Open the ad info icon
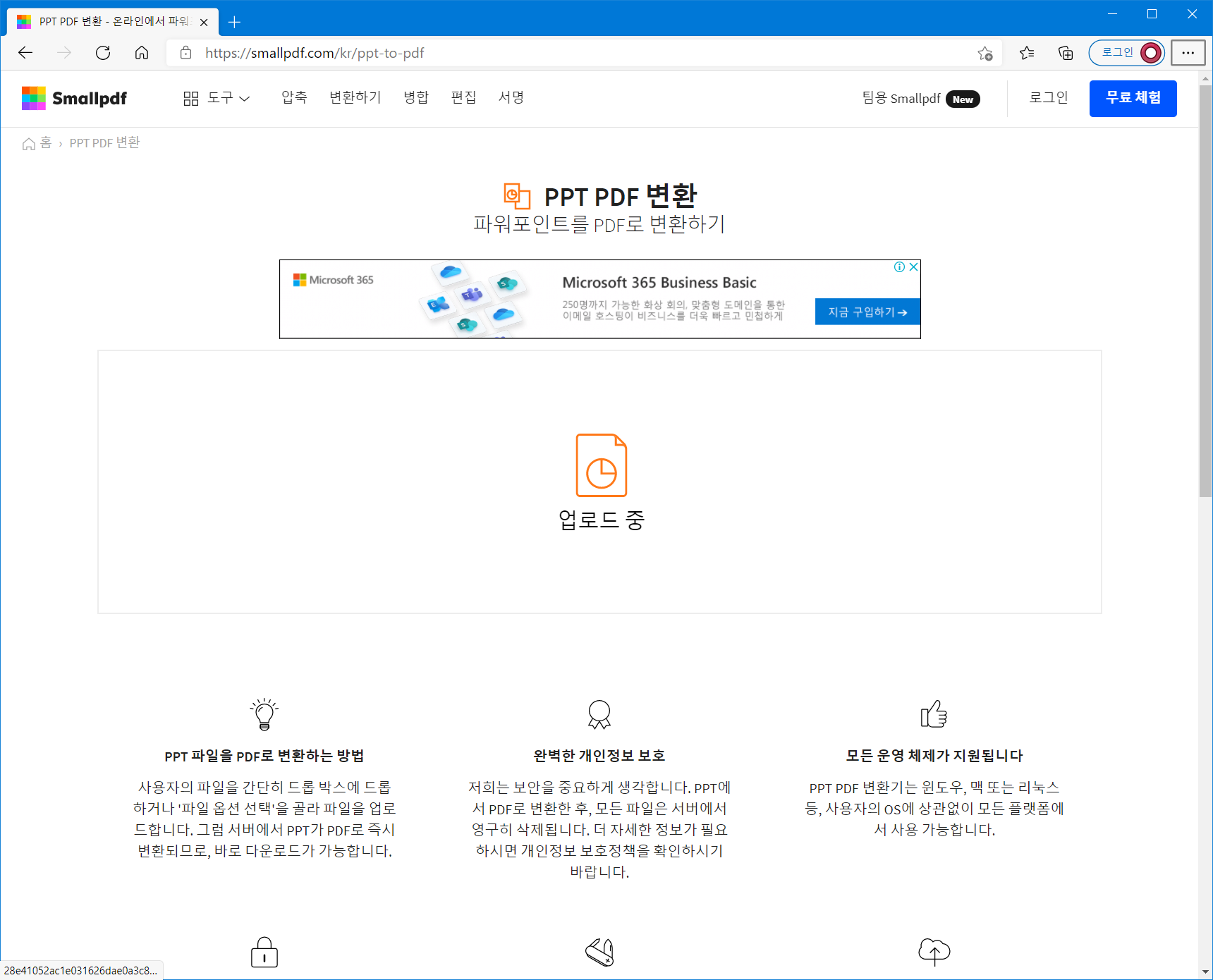 coord(900,267)
